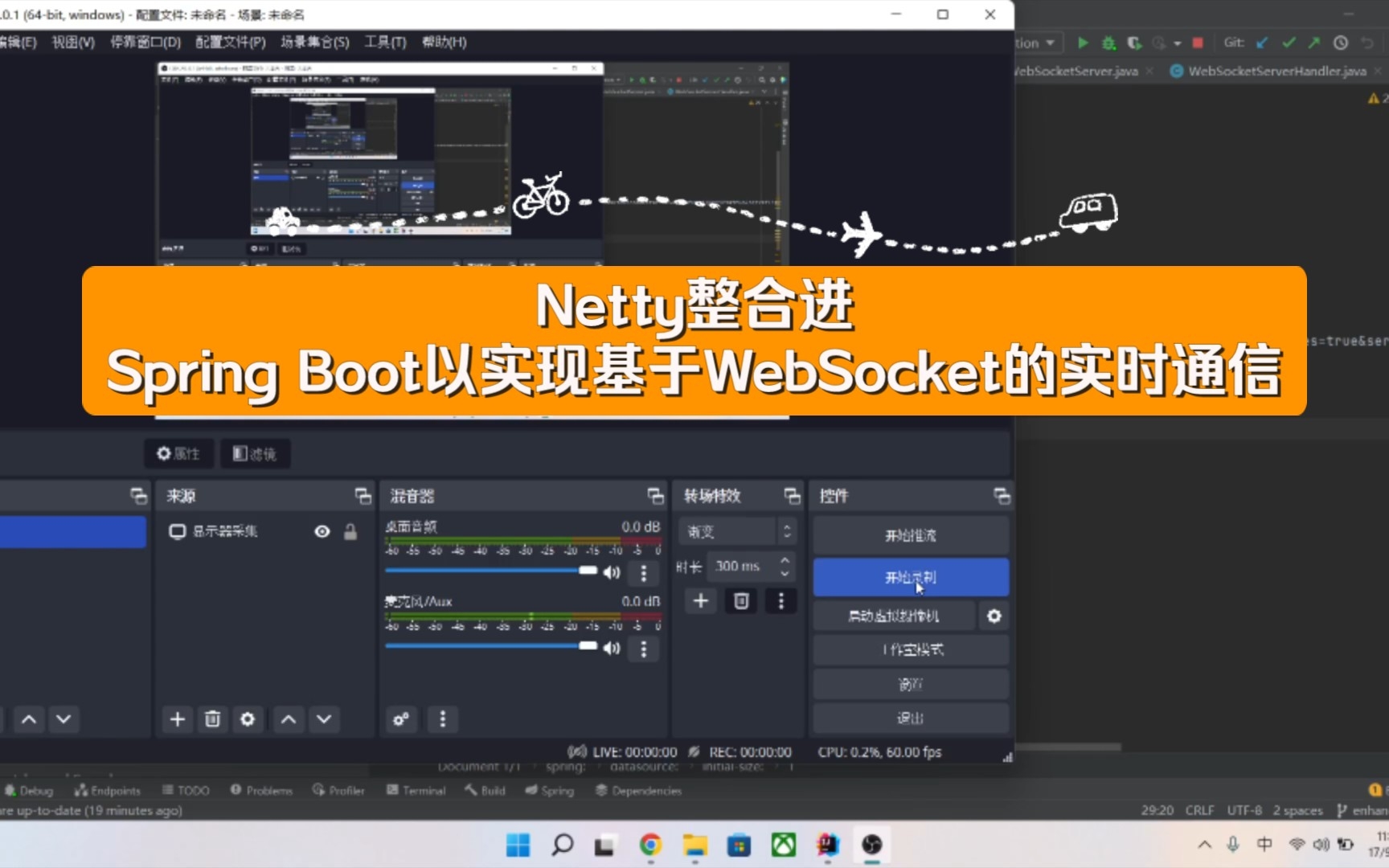The height and width of the screenshot is (868, 1389).
Task: Float the 控件 dock panel
Action: [1002, 496]
